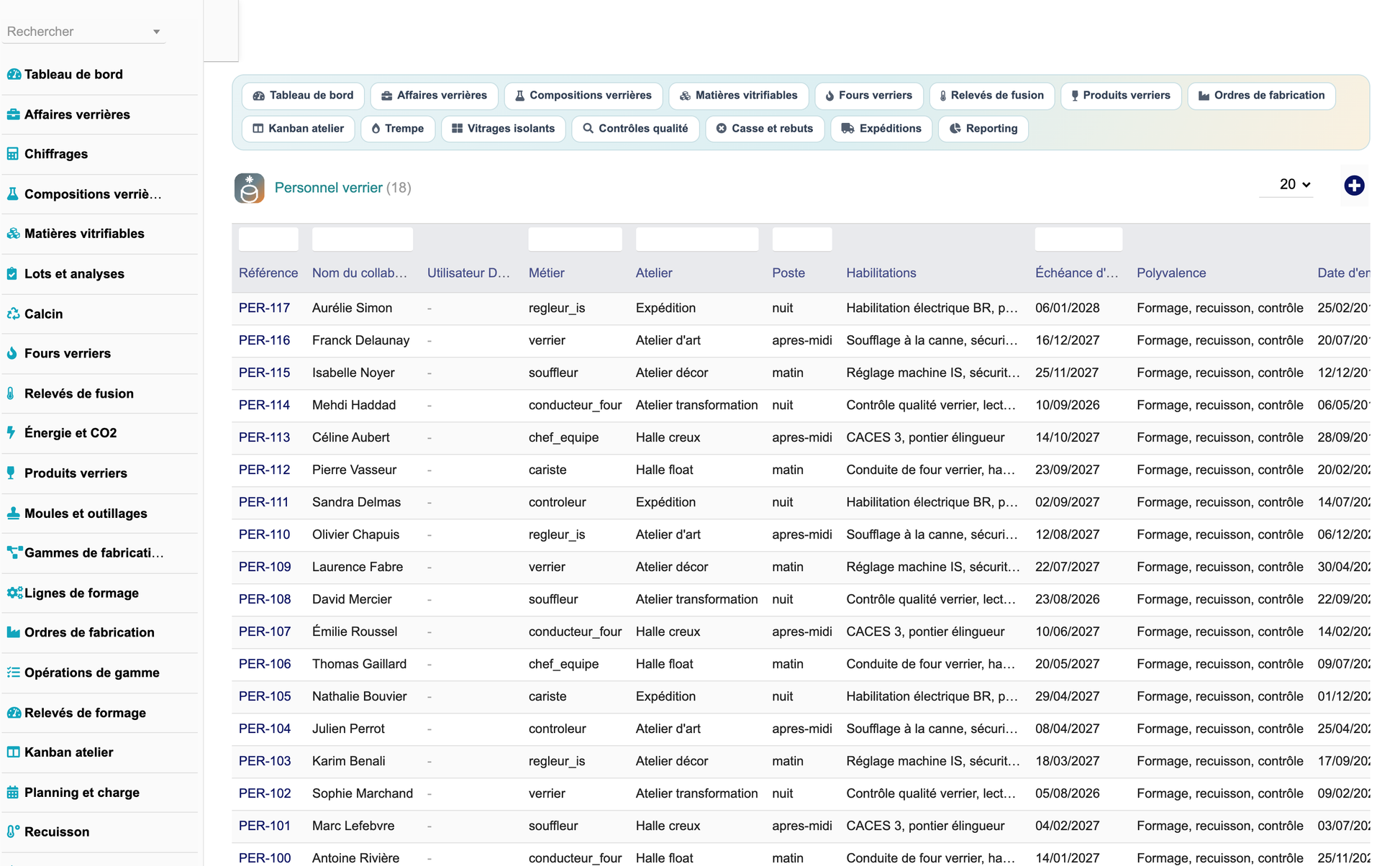This screenshot has height=866, width=1400.
Task: Click the Kanban atelier sidebar columns icon
Action: tap(13, 752)
